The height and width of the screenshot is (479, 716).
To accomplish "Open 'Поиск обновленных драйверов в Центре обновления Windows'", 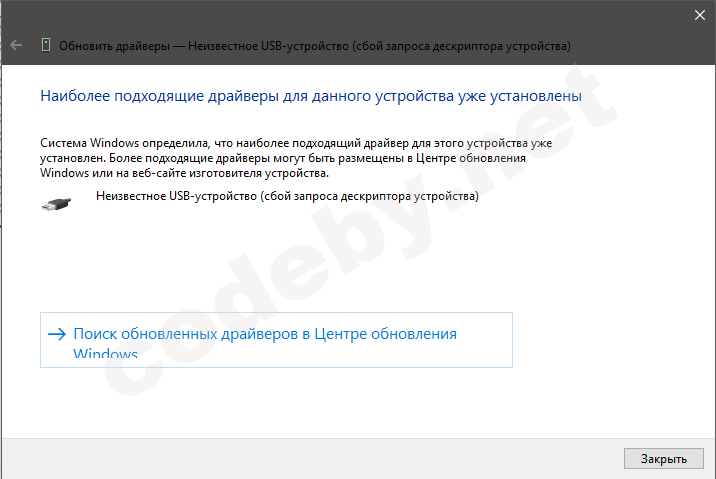I will (x=276, y=340).
